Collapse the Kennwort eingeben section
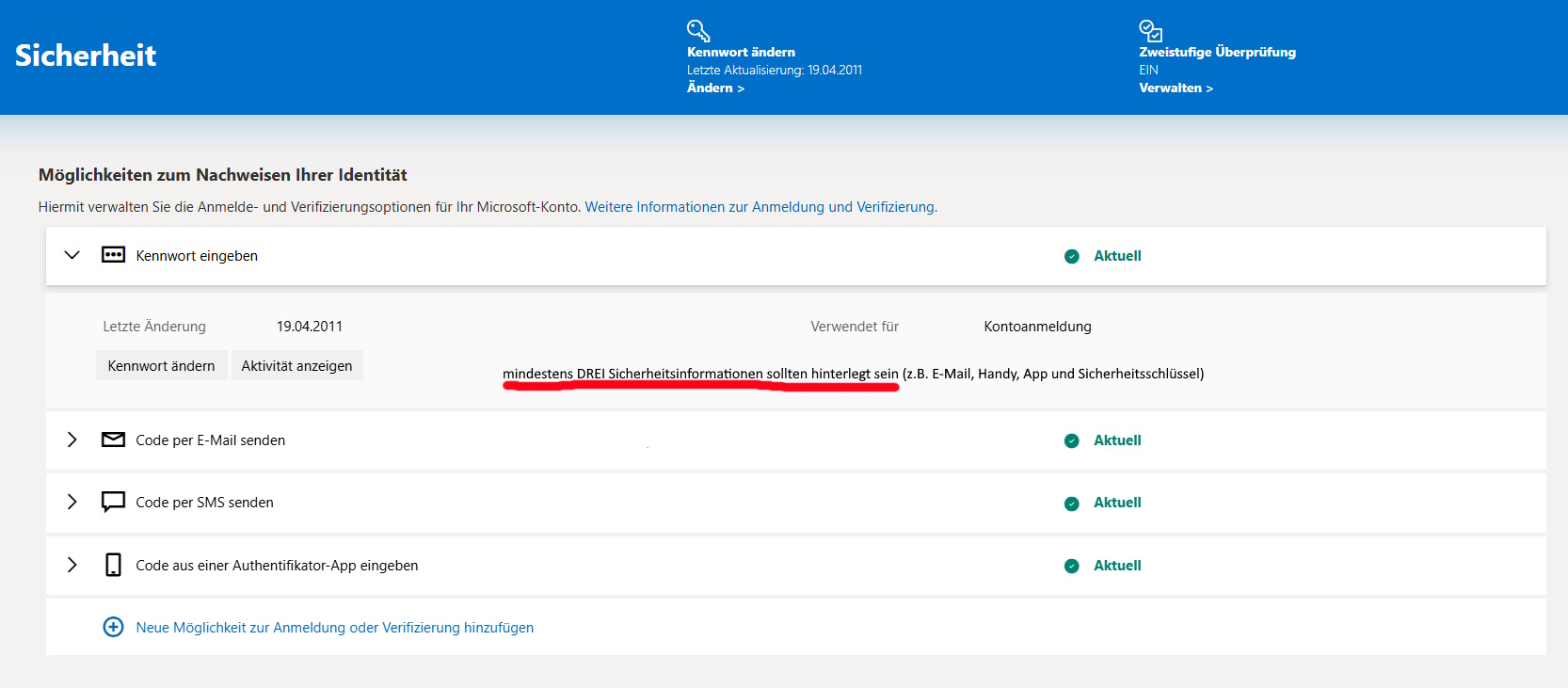1568x688 pixels. [x=72, y=255]
